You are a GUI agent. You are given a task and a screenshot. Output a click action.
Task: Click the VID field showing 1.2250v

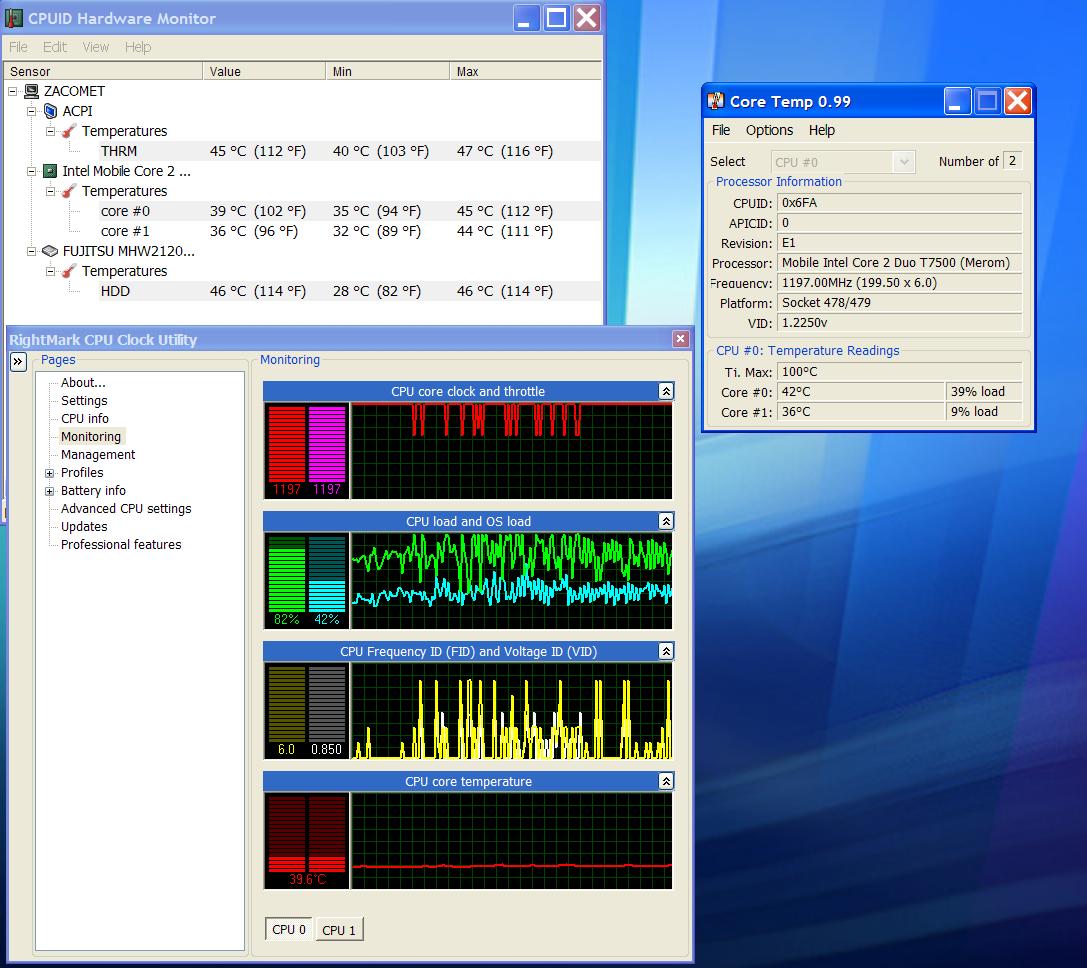(x=900, y=323)
